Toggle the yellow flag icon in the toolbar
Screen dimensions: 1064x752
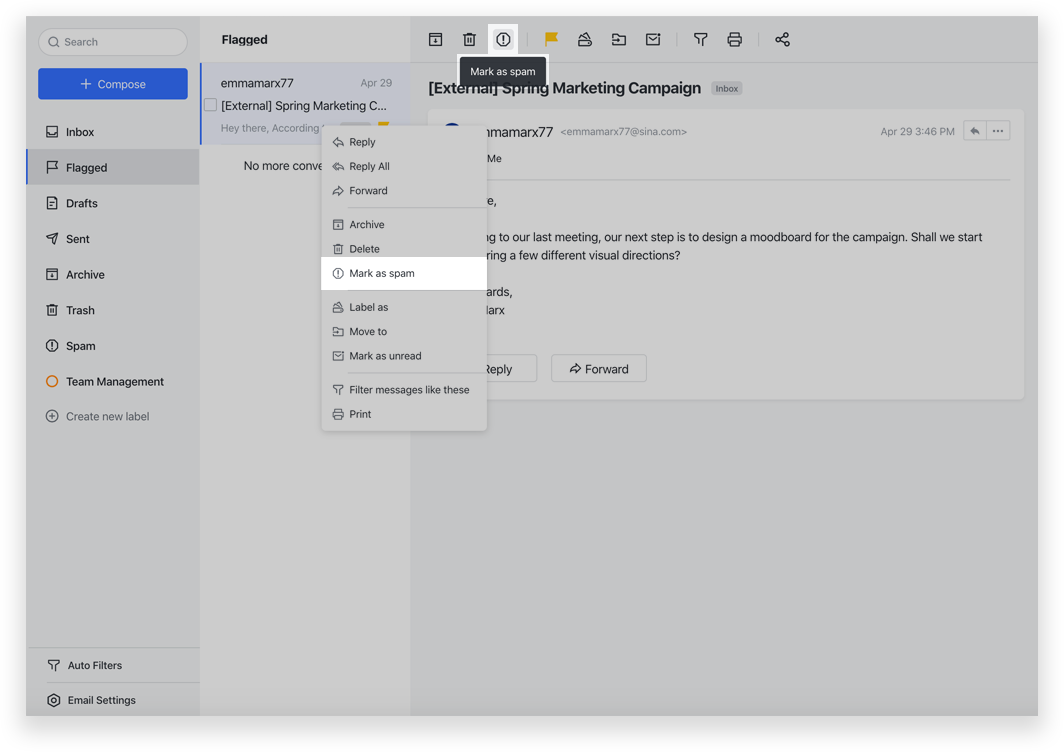[551, 40]
